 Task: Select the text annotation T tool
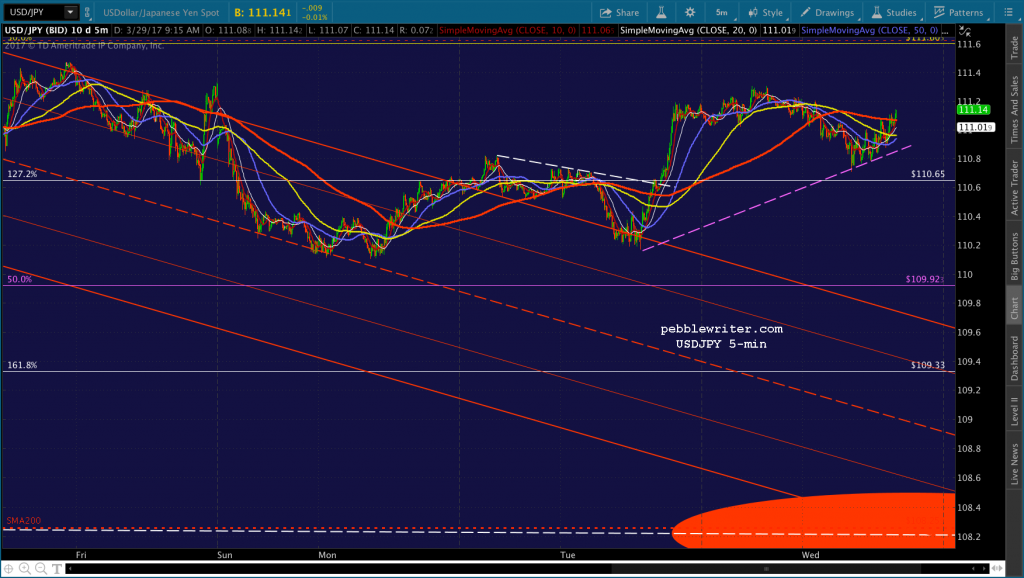(x=57, y=568)
